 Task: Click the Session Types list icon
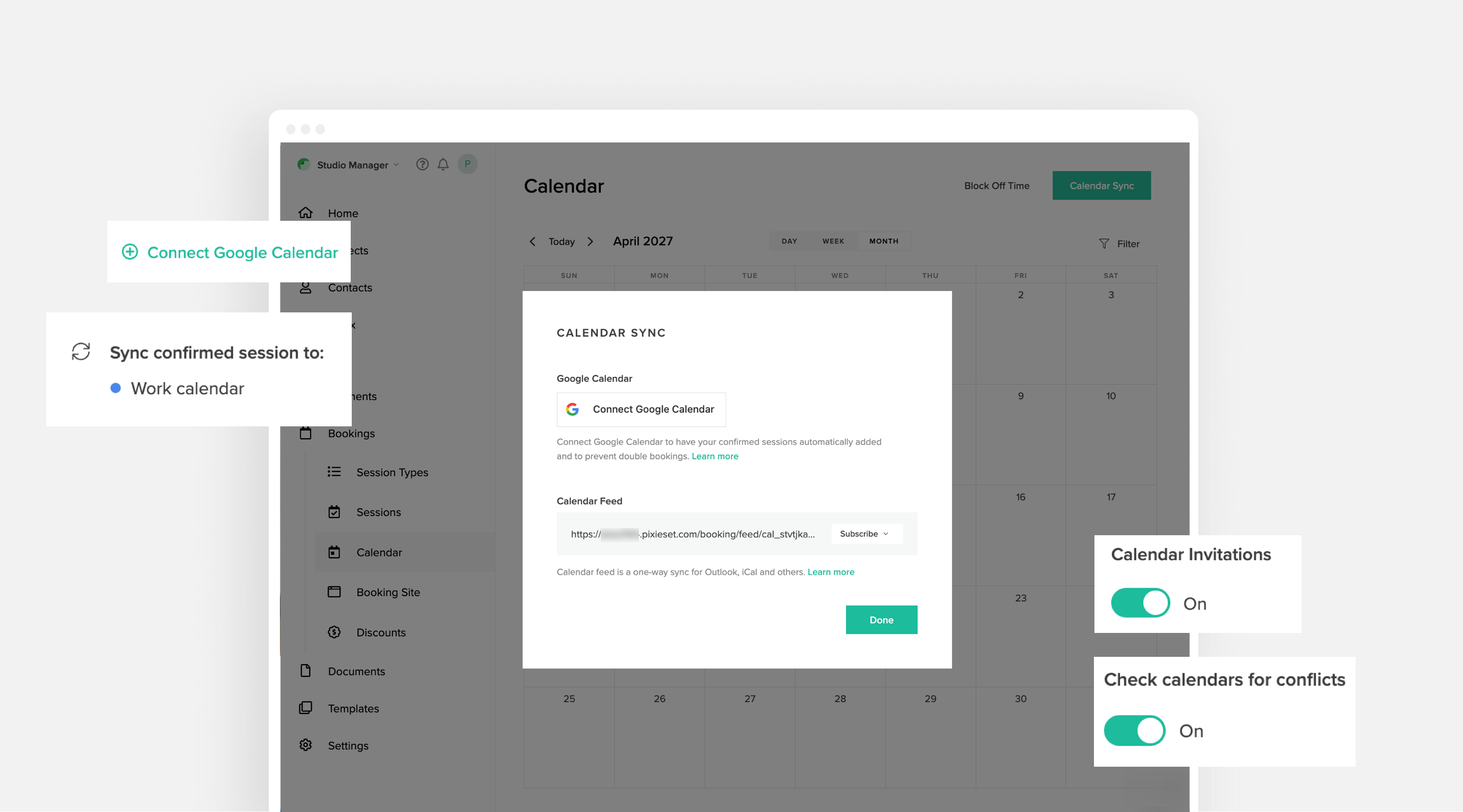tap(334, 472)
